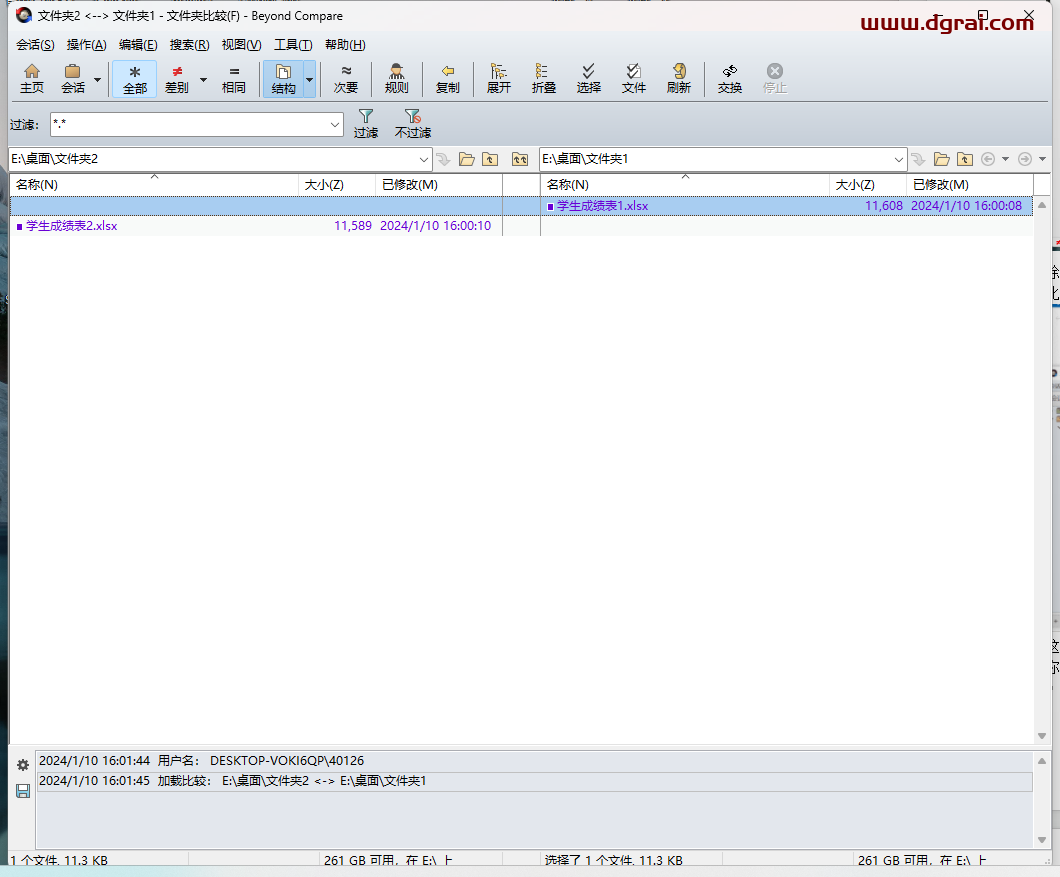Viewport: 1060px width, 877px height.
Task: Sort left pane by 大小(Z) column
Action: tap(337, 185)
